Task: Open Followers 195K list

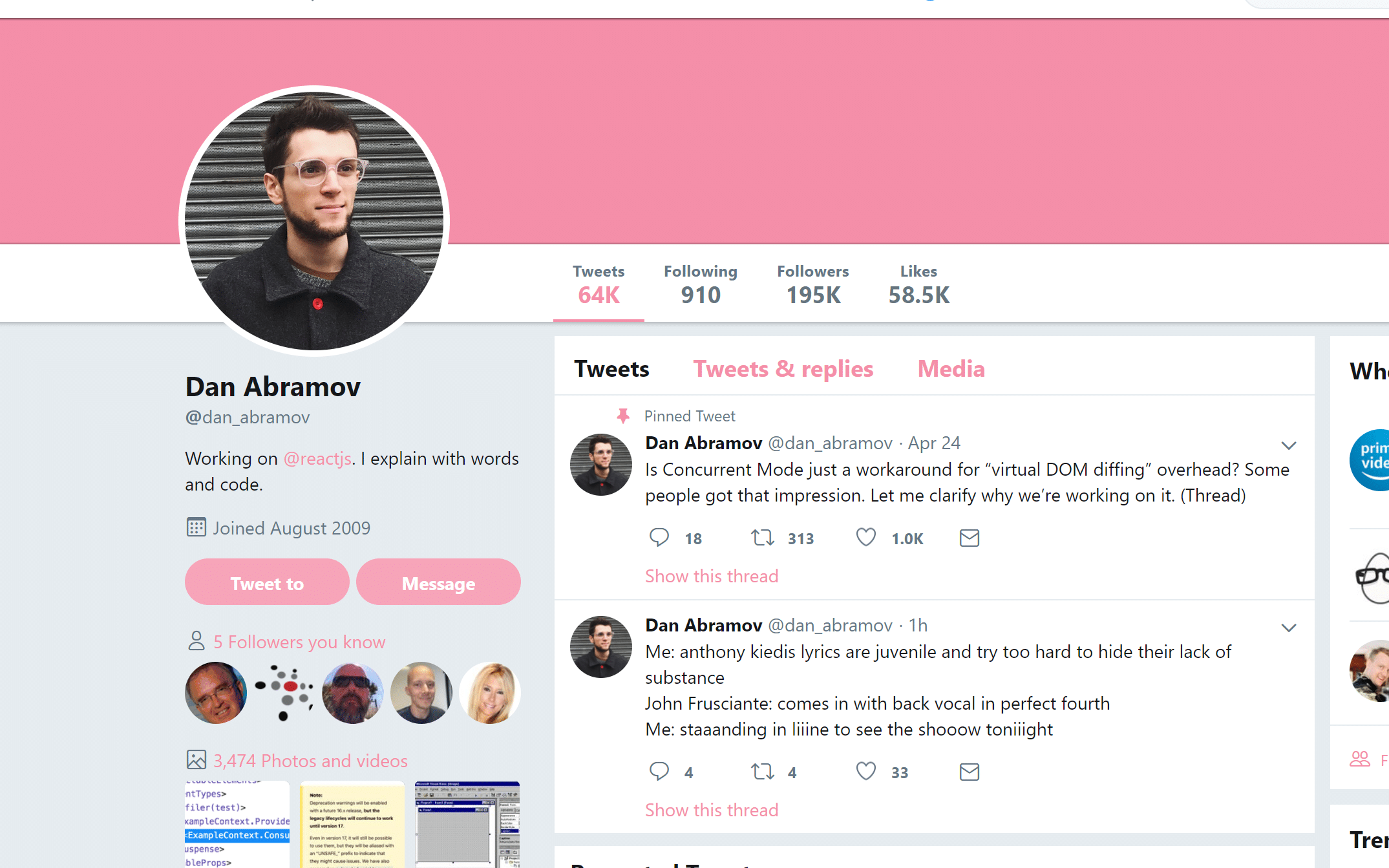Action: point(813,284)
